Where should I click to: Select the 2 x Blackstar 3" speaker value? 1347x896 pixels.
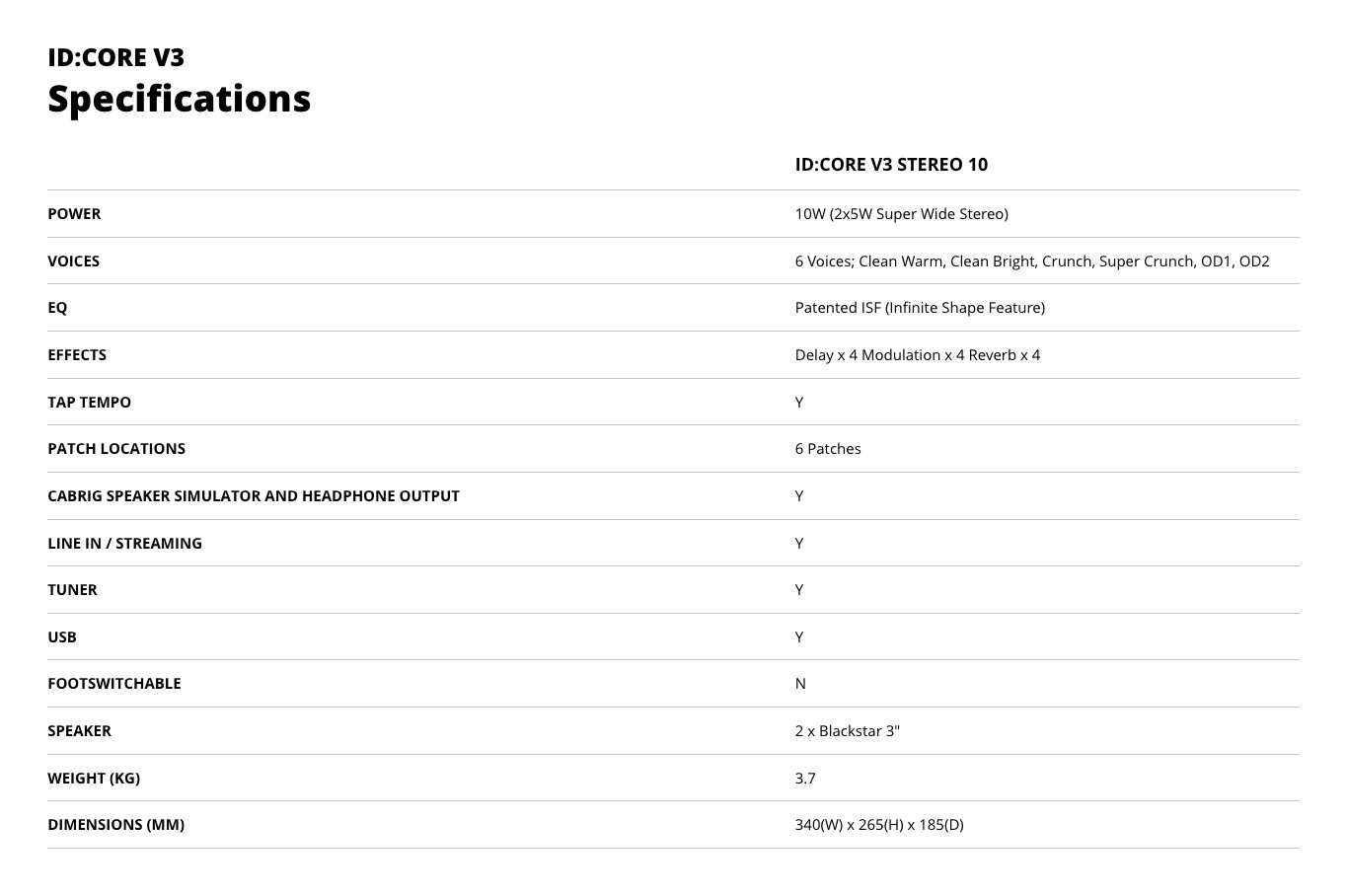pyautogui.click(x=847, y=731)
